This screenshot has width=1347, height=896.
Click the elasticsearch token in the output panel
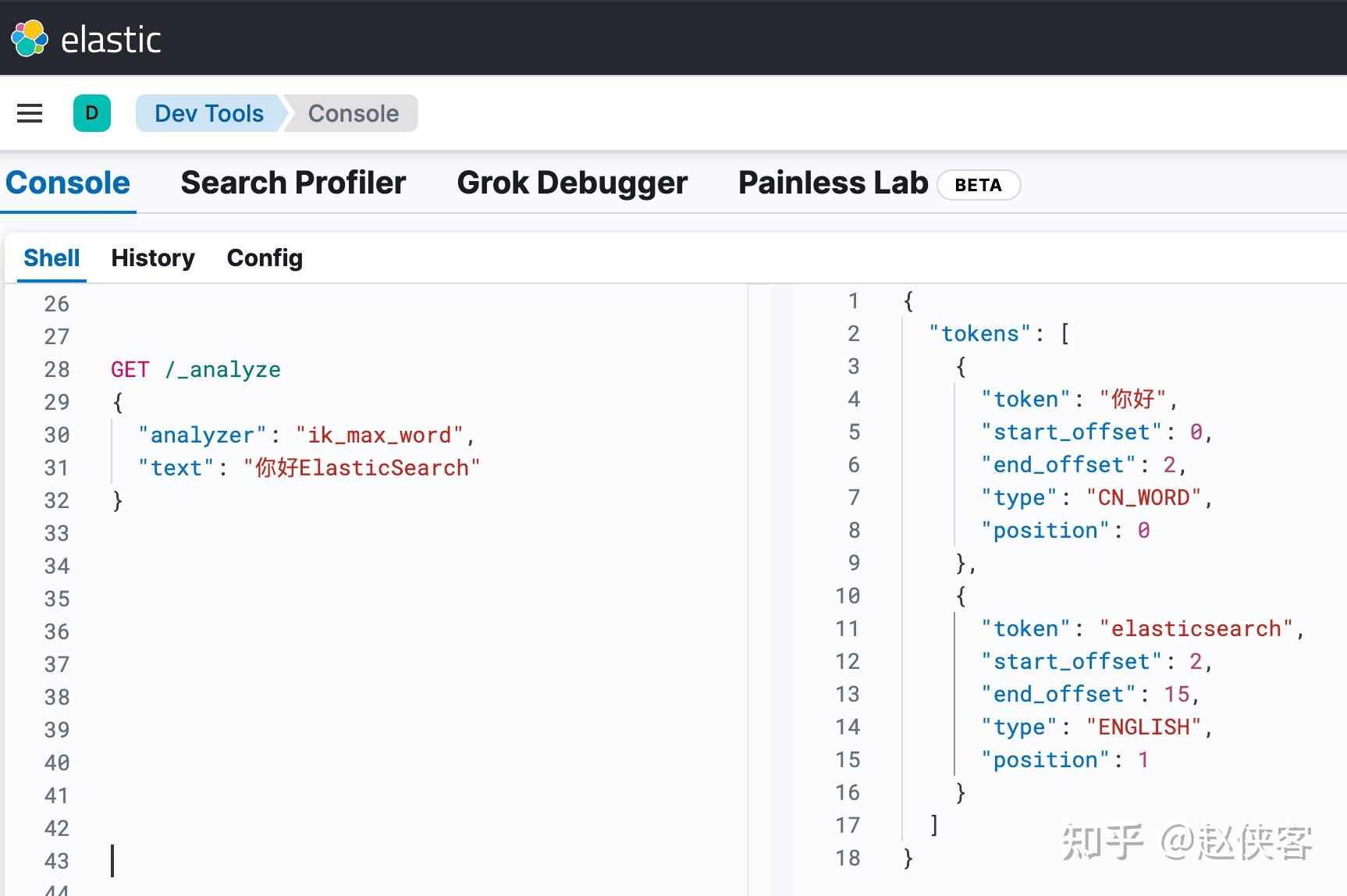(1197, 628)
